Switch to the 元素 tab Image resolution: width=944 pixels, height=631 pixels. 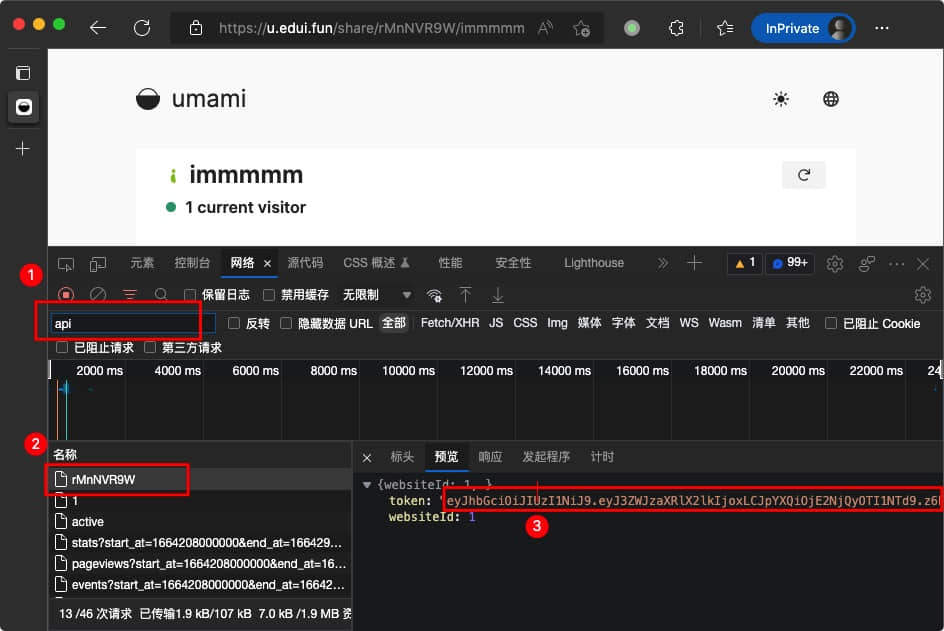[x=142, y=263]
